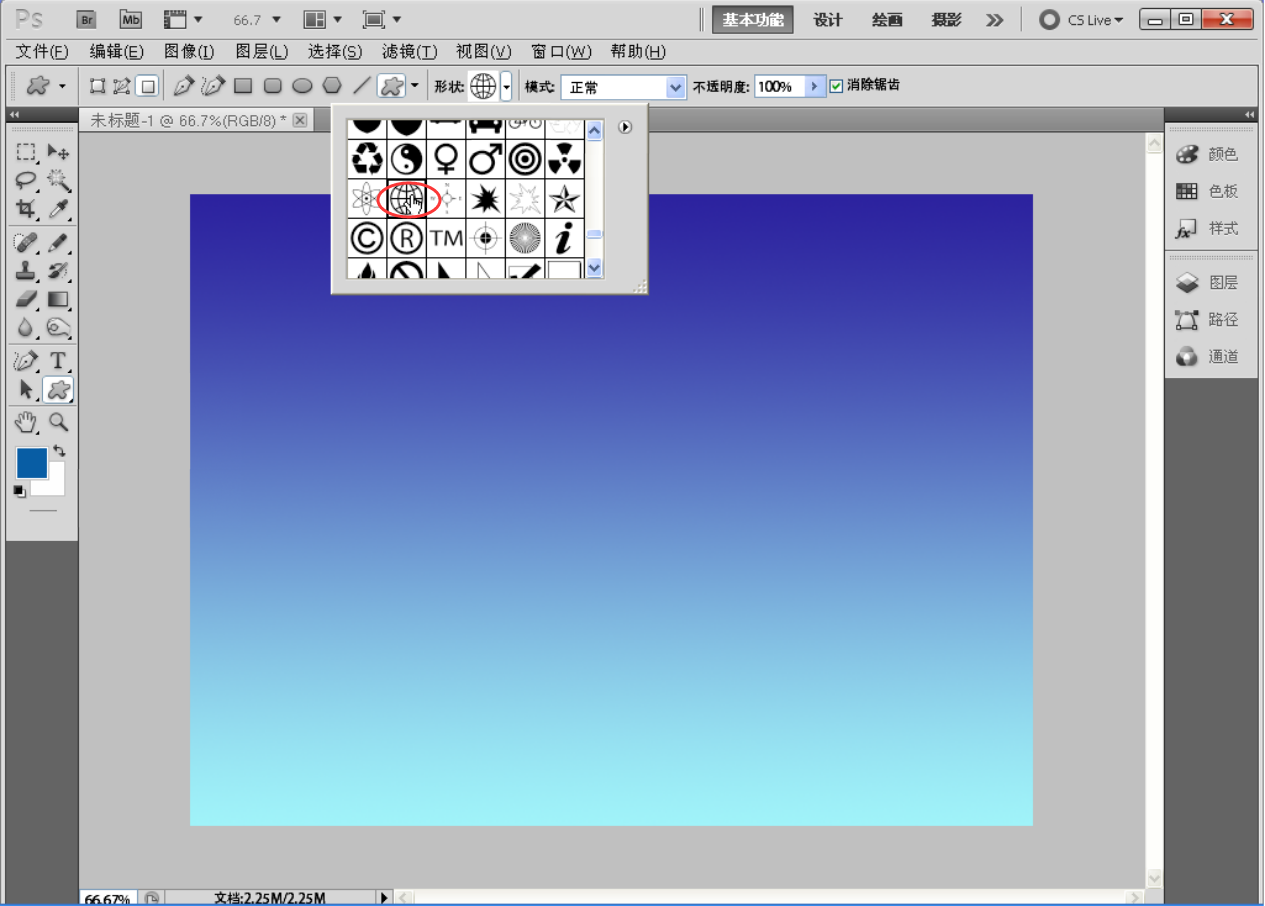Collapse the 形状 shape picker dropdown arrow

point(506,88)
